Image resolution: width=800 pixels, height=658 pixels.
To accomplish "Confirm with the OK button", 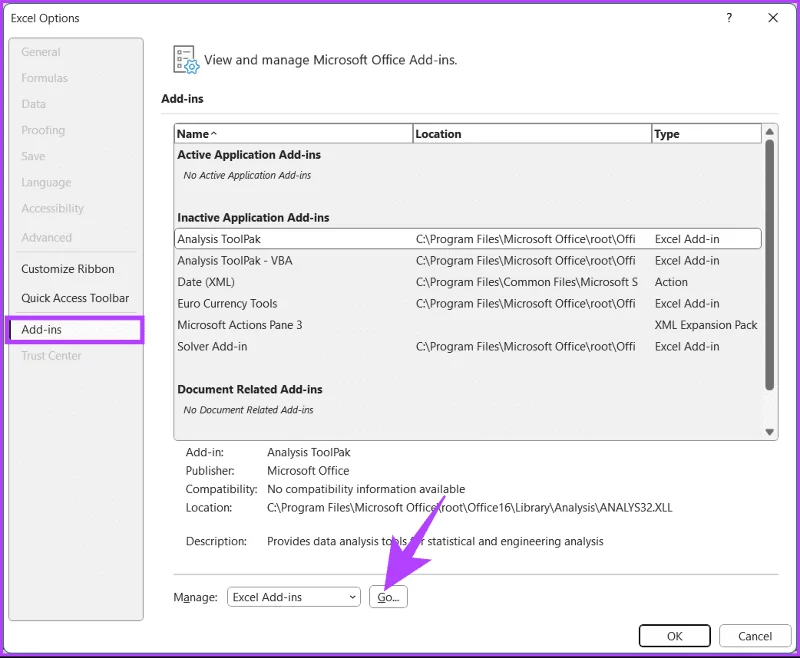I will pyautogui.click(x=674, y=636).
